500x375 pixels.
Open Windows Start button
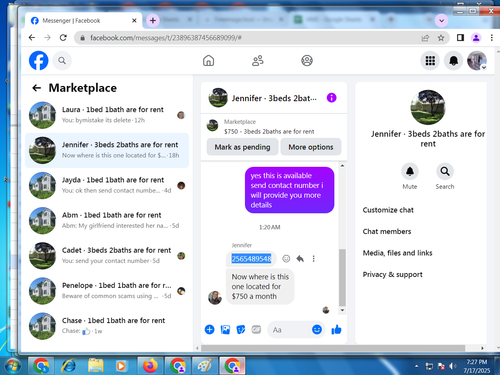point(13,366)
